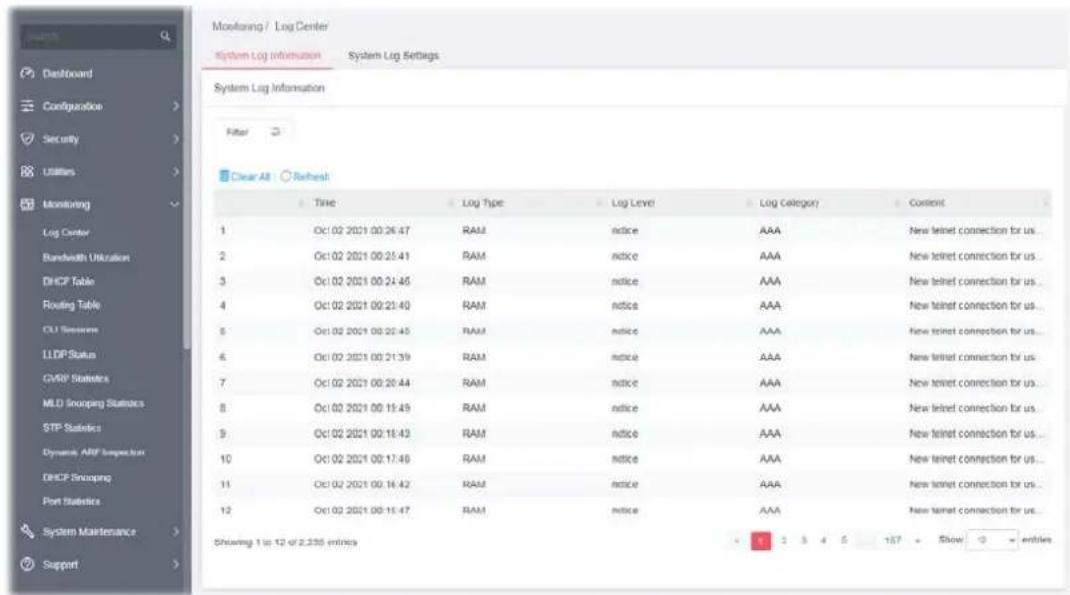The height and width of the screenshot is (595, 1070).
Task: Open CLI Sessions in sidebar
Action: [x=70, y=330]
